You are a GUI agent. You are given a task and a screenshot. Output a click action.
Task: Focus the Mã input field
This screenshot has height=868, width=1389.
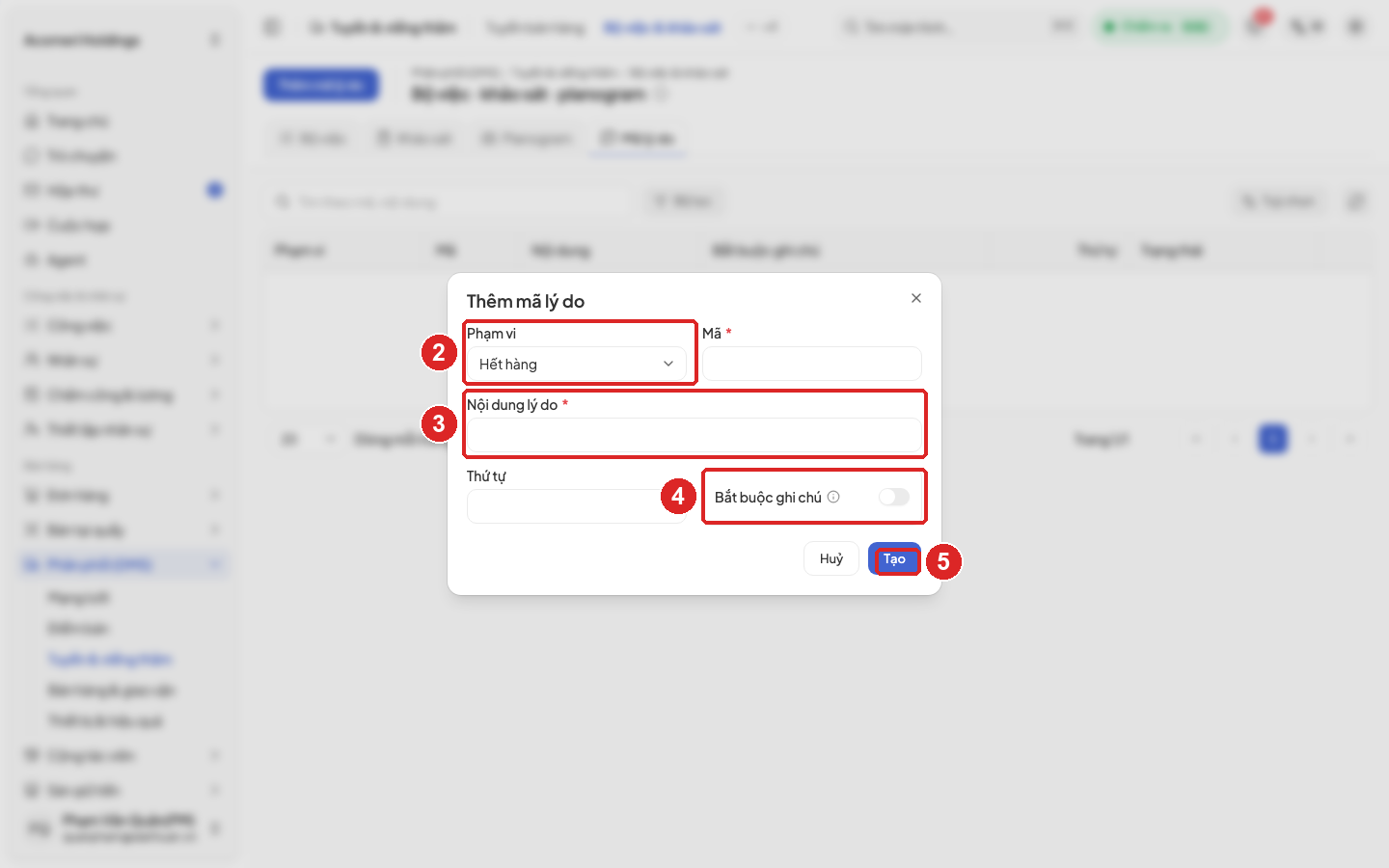tap(812, 364)
